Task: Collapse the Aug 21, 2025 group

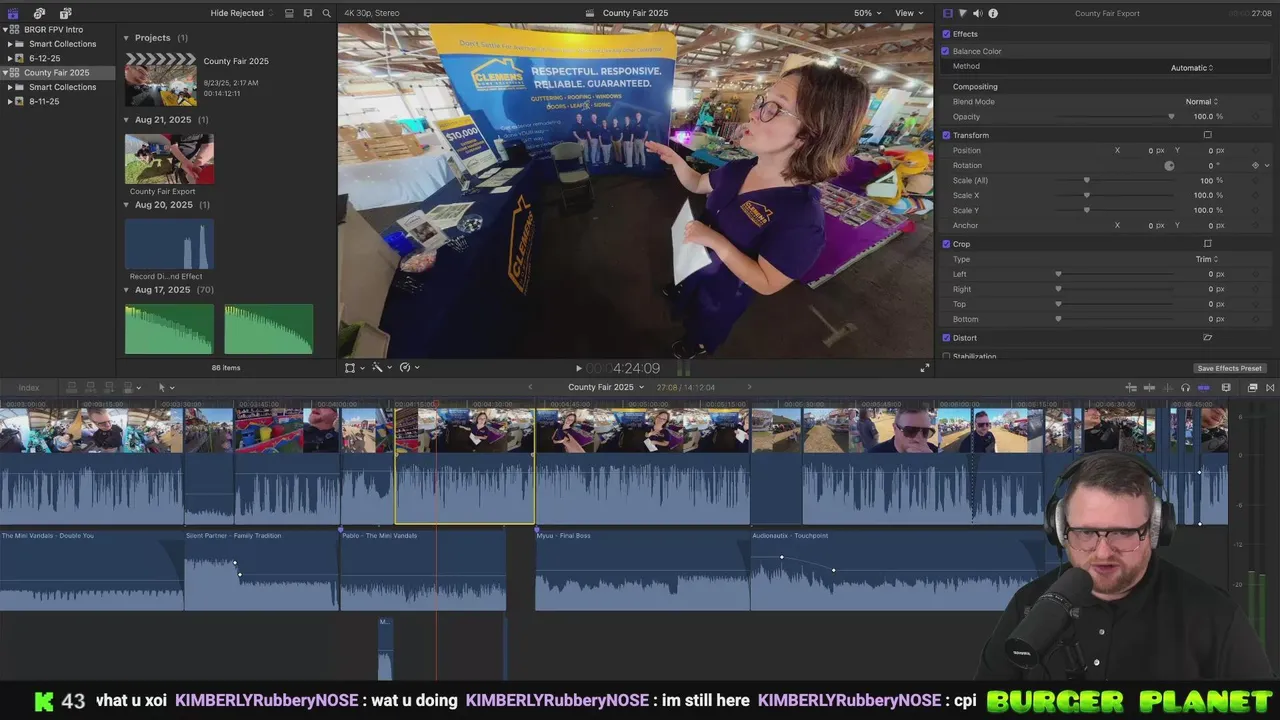Action: point(127,120)
